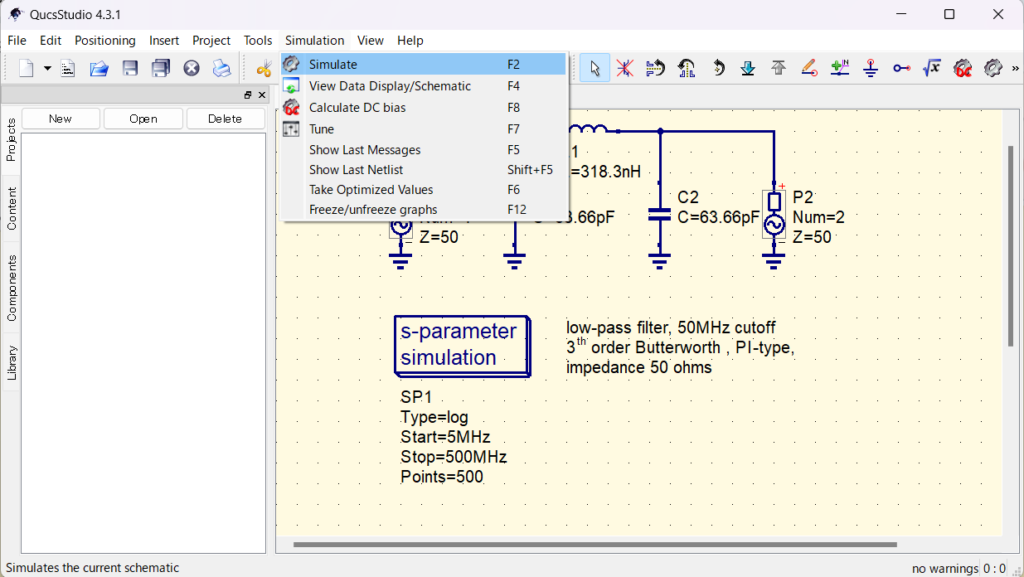Click the rotate component toolbar icon

(x=718, y=68)
